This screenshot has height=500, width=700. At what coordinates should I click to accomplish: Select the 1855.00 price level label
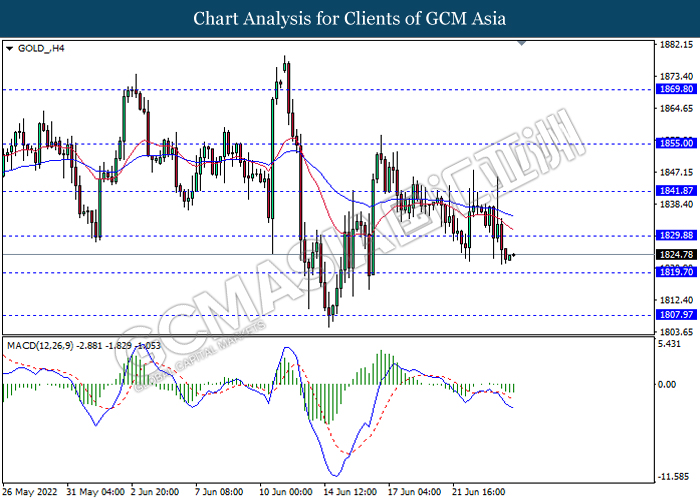tap(676, 143)
